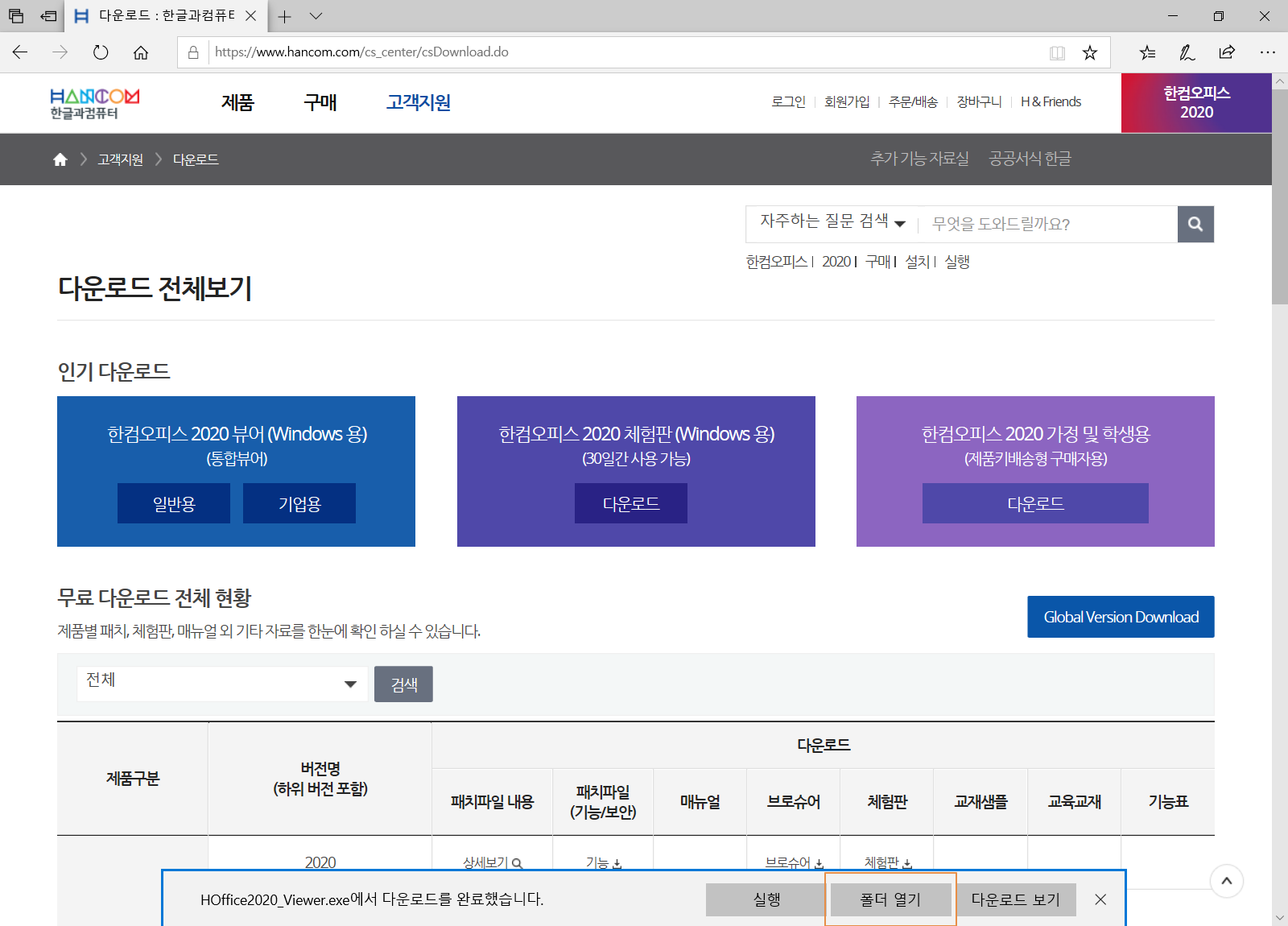This screenshot has width=1288, height=926.
Task: Click the address bar URL
Action: tap(361, 52)
